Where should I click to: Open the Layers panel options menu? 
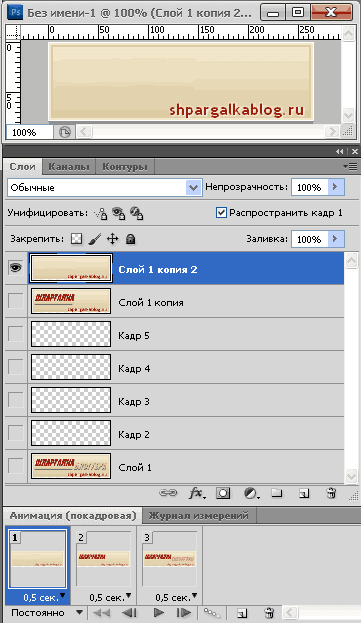pyautogui.click(x=350, y=166)
